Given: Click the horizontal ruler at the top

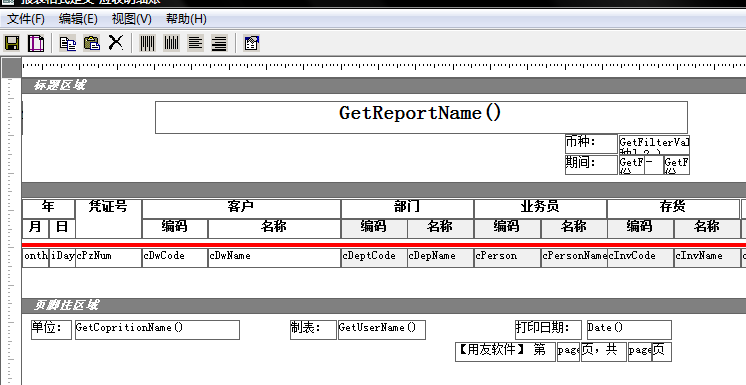Looking at the screenshot, I should pos(383,67).
